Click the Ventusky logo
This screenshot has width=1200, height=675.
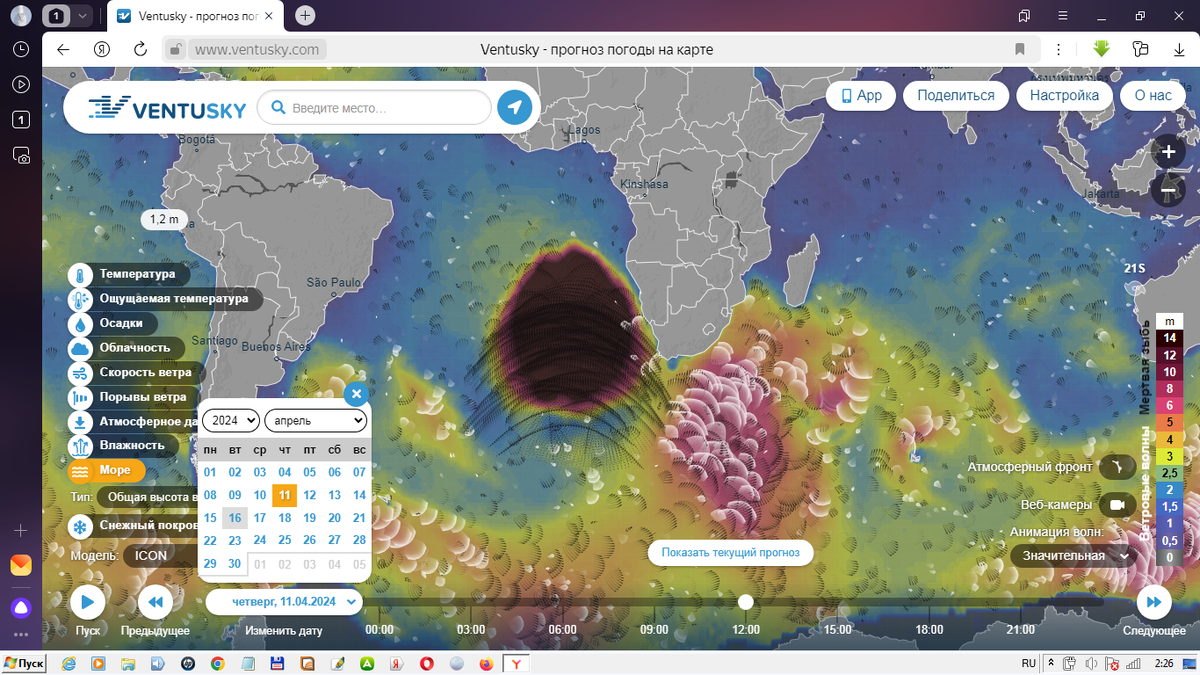(x=166, y=108)
